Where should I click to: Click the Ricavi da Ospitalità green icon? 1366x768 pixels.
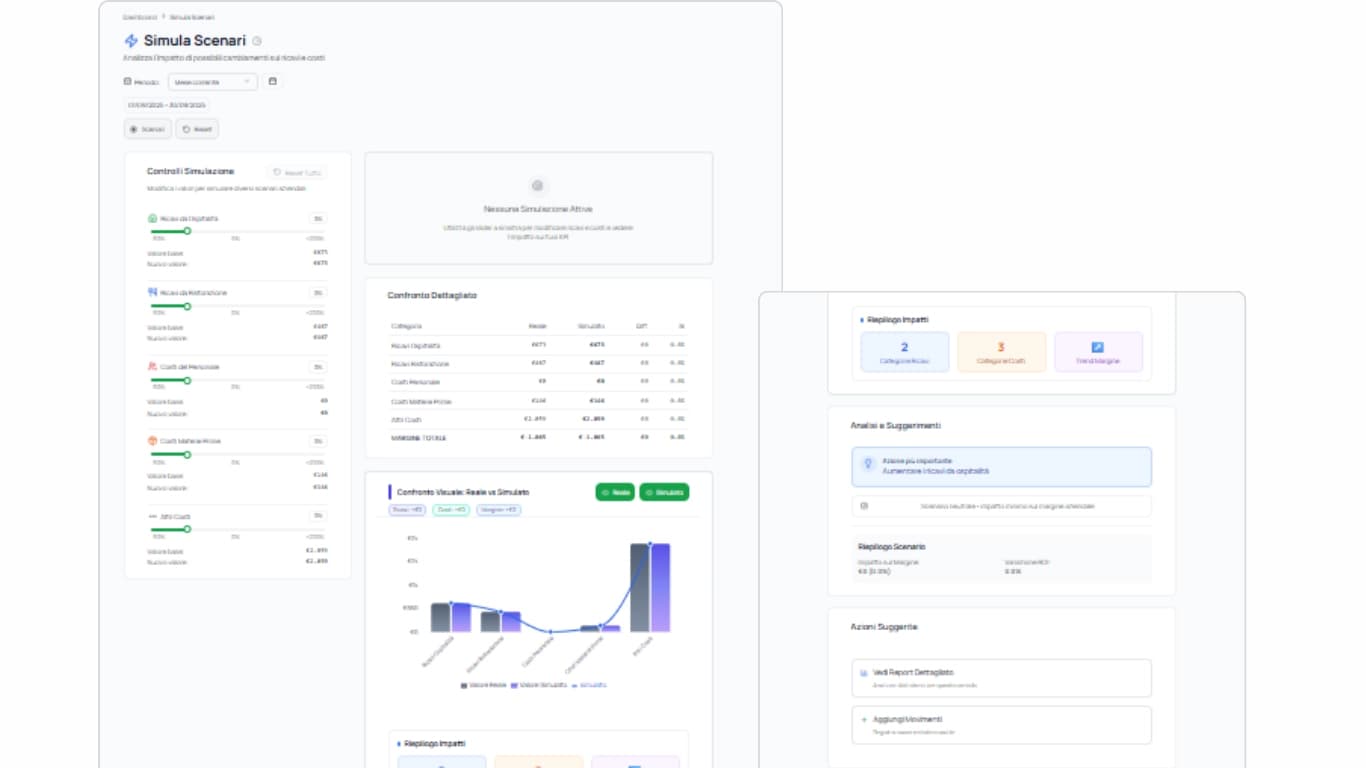[x=153, y=218]
